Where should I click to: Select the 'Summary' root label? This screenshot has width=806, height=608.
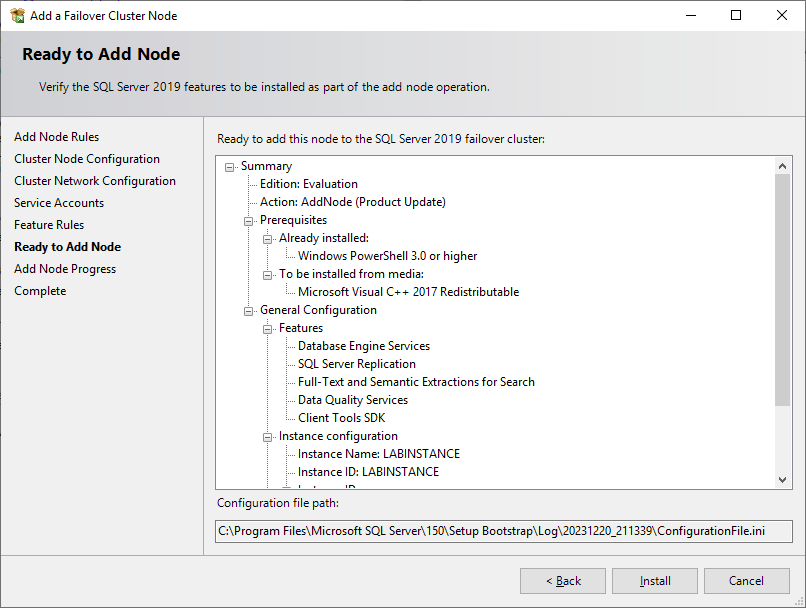266,166
